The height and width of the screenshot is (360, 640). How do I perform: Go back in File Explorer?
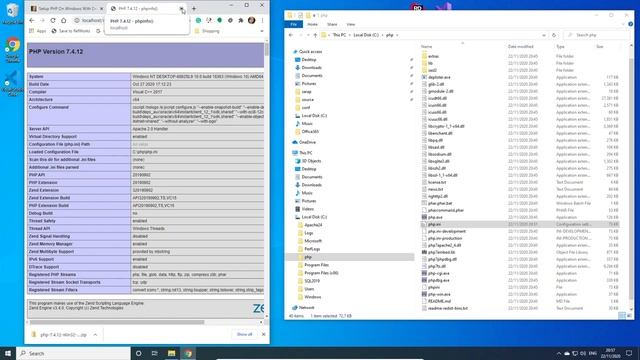(x=291, y=35)
